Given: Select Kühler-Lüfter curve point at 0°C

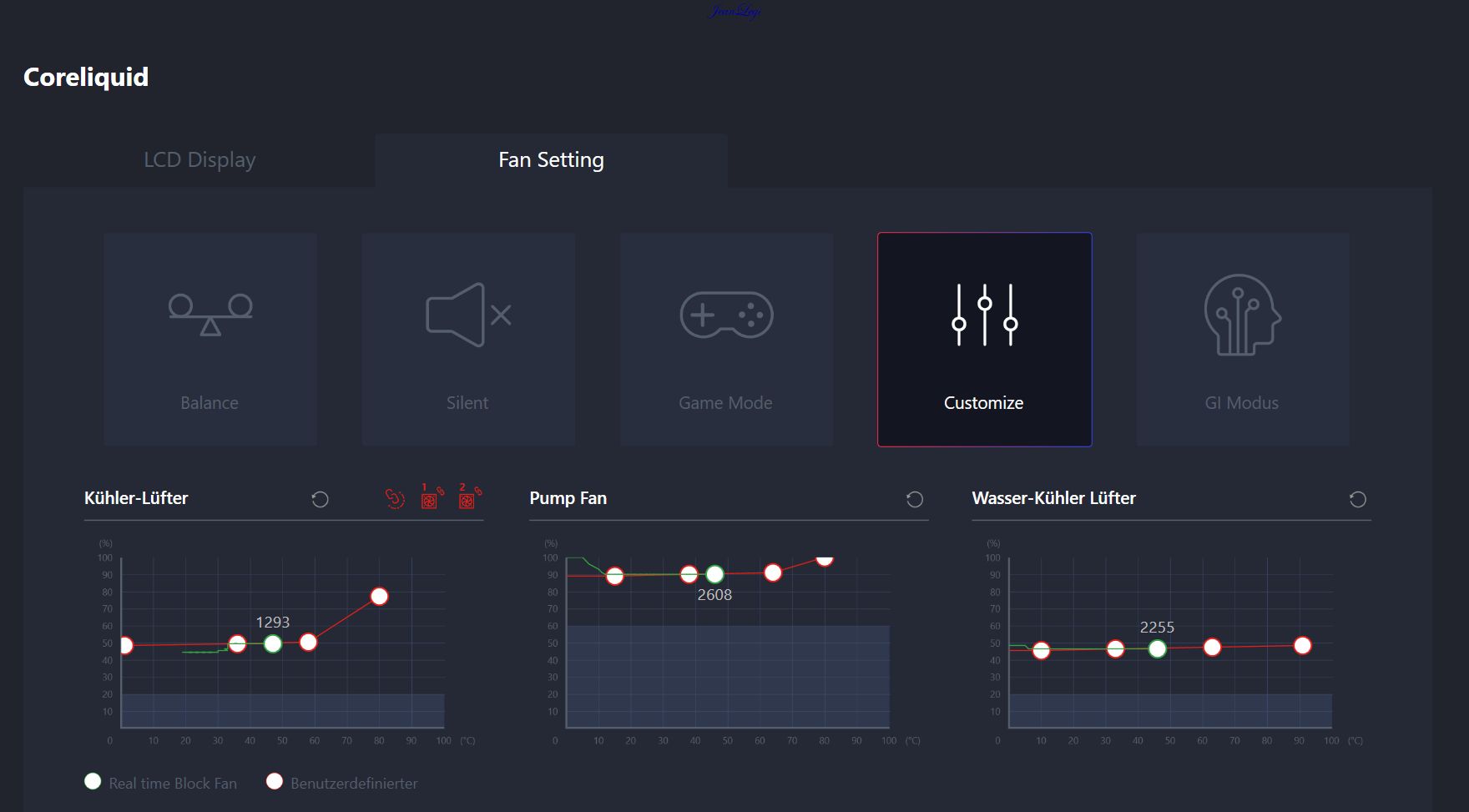Looking at the screenshot, I should click(x=125, y=645).
